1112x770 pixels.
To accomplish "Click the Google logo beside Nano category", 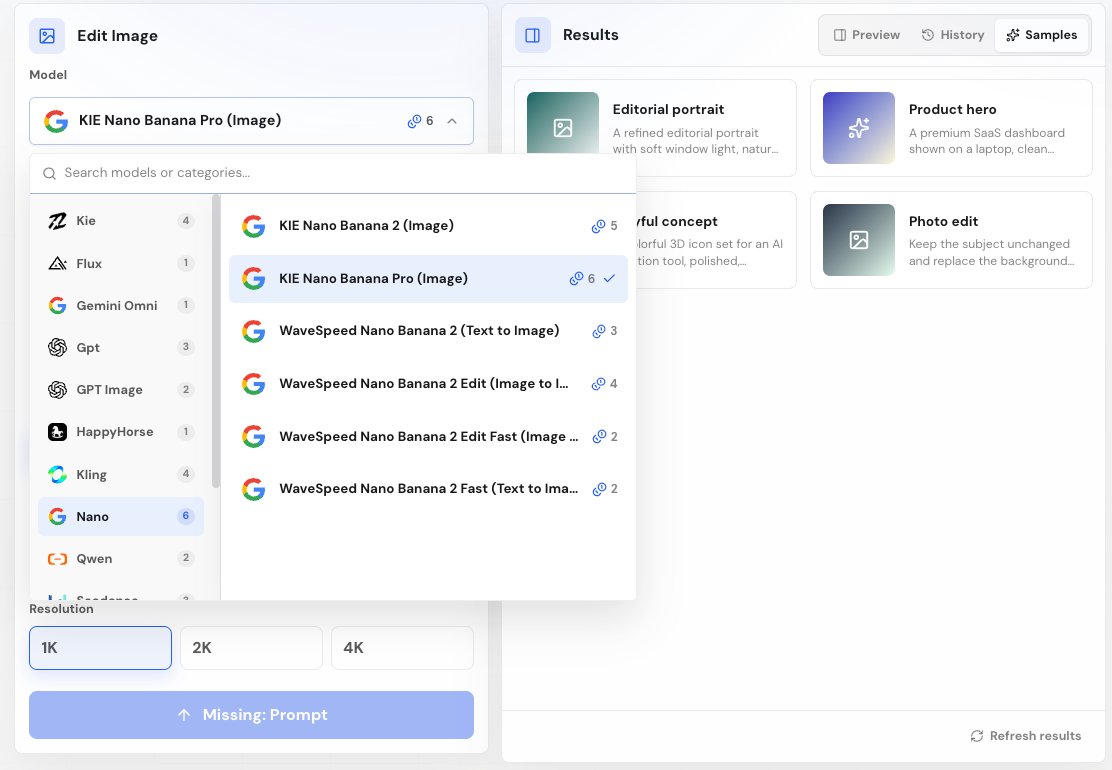I will tap(57, 516).
